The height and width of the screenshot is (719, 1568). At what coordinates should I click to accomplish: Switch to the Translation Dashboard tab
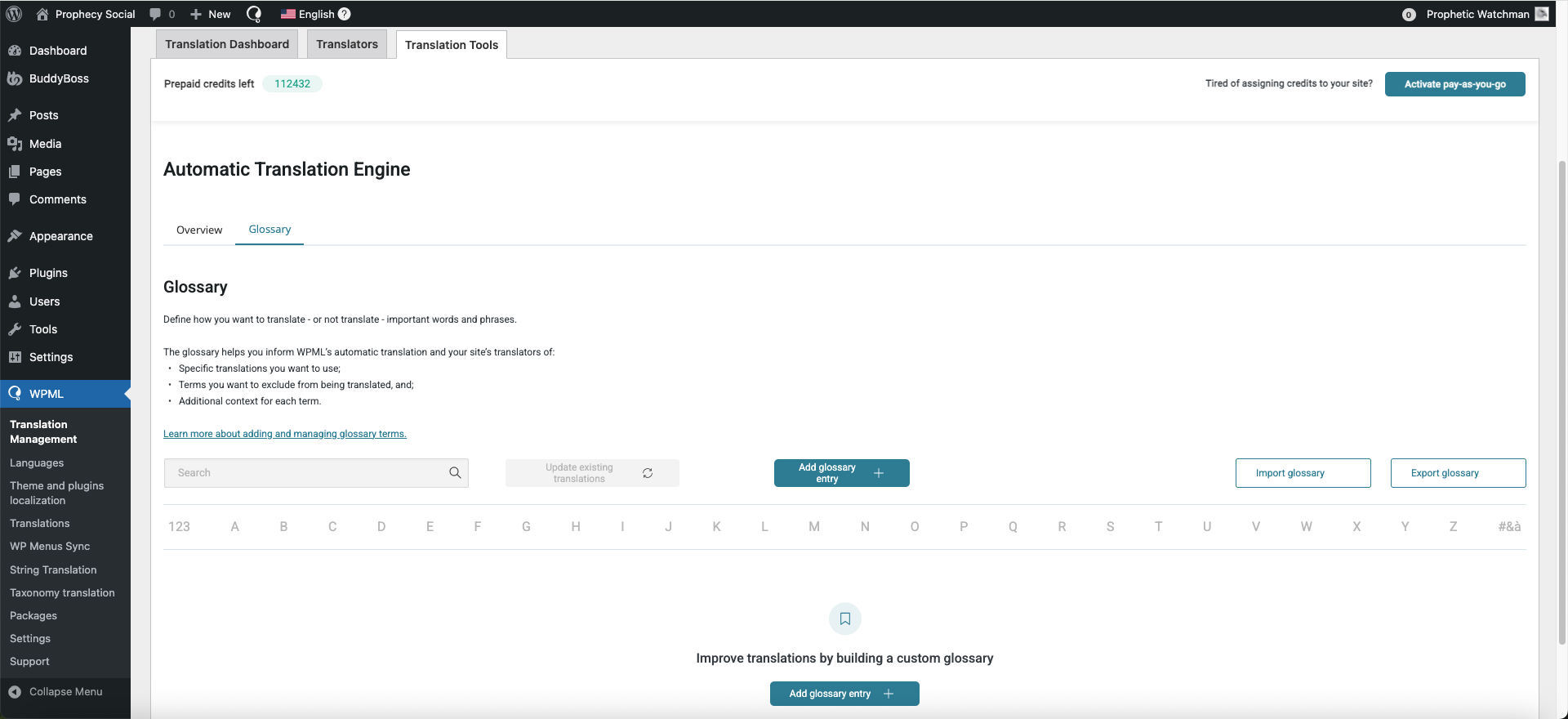click(227, 44)
